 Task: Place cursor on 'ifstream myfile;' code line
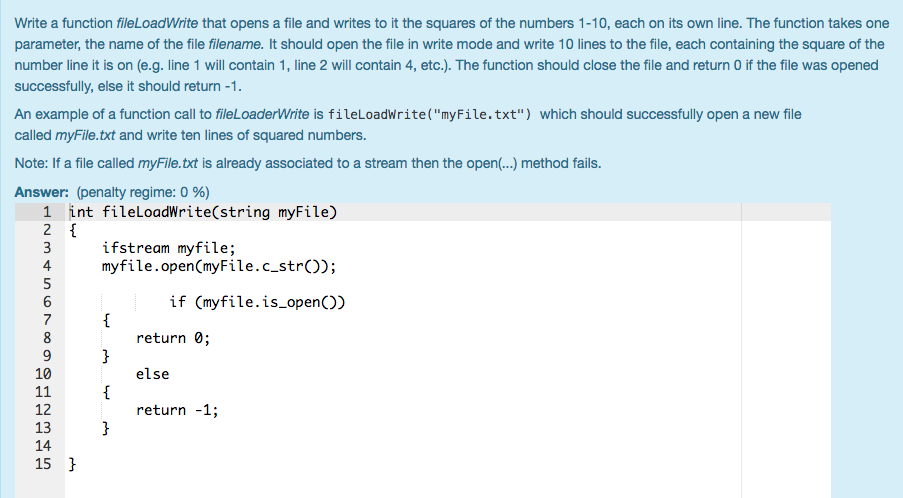pyautogui.click(x=169, y=248)
